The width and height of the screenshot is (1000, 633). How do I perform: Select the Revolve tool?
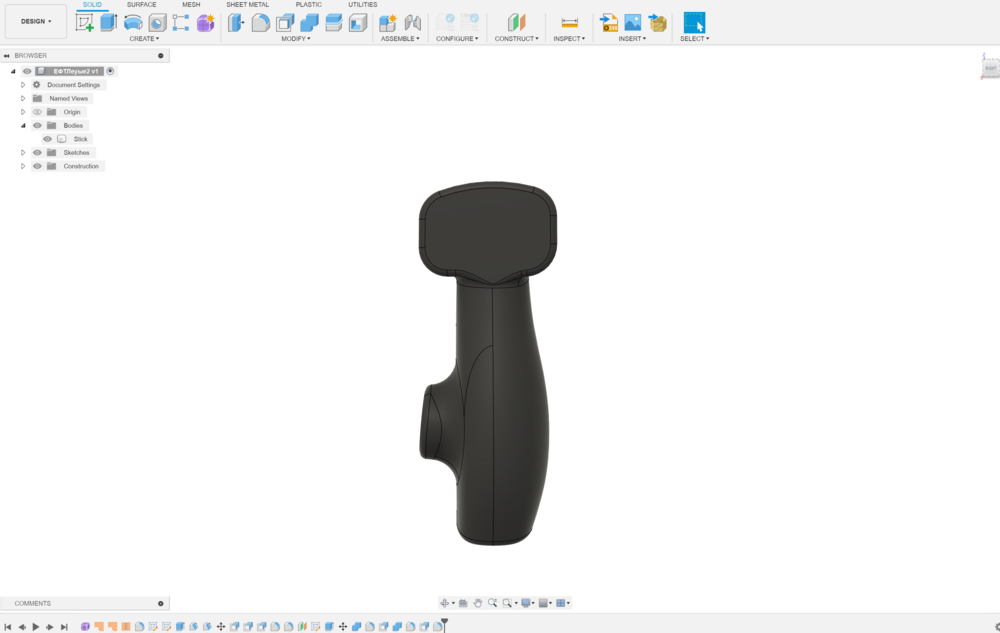(131, 21)
